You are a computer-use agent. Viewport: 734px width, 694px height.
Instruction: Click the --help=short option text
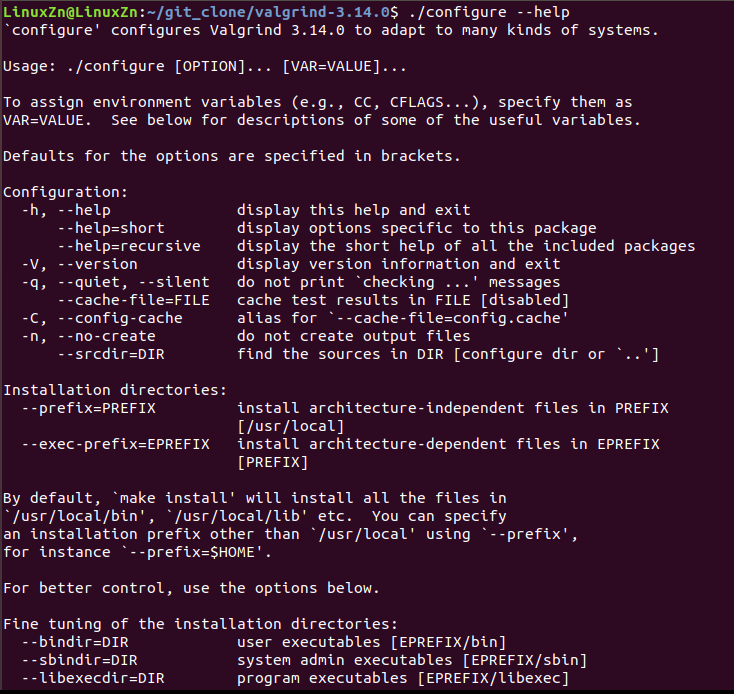click(x=111, y=228)
